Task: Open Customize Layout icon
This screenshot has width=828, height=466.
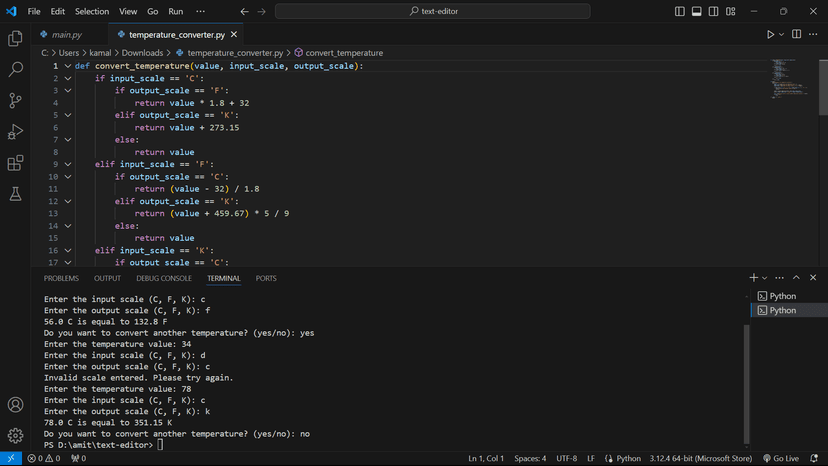Action: (731, 11)
